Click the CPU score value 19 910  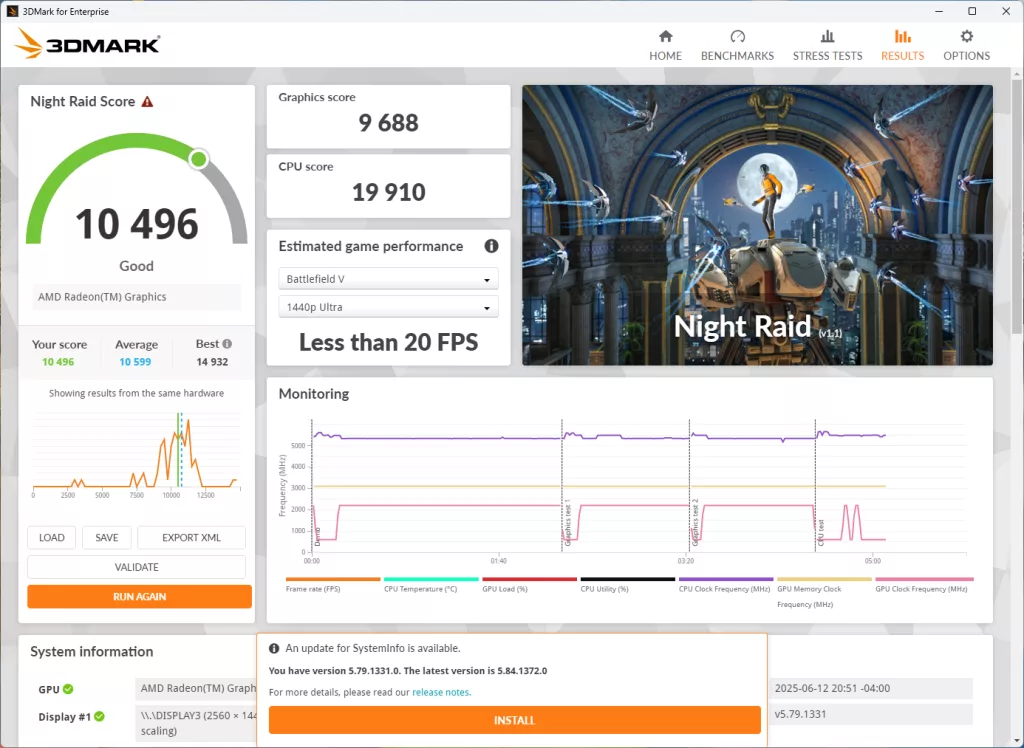(389, 192)
